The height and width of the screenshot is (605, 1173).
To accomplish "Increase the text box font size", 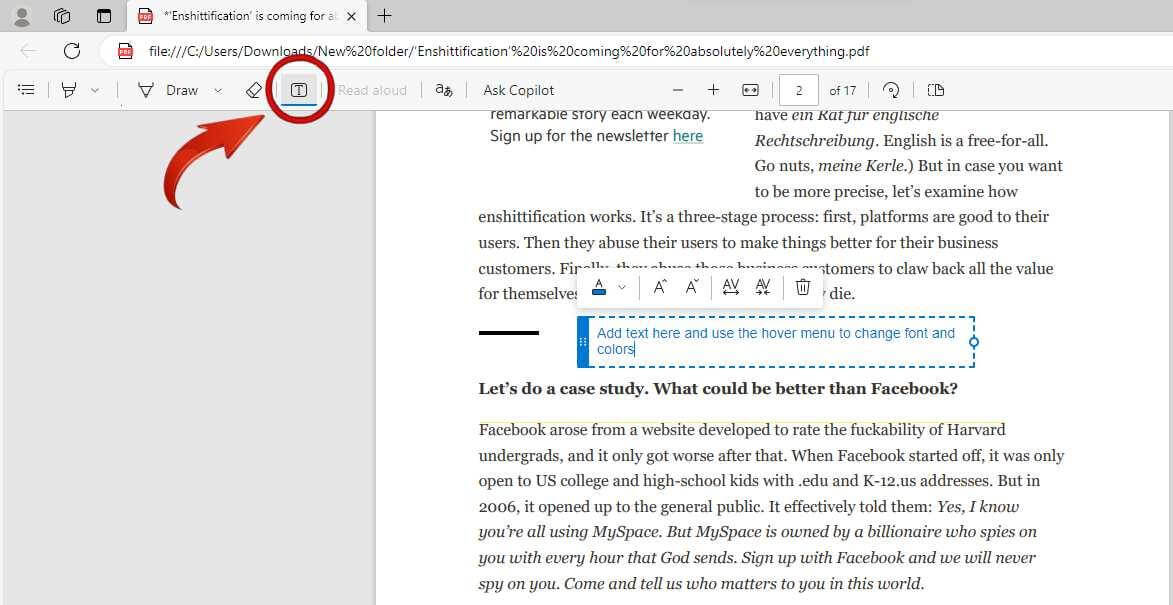I will point(660,288).
